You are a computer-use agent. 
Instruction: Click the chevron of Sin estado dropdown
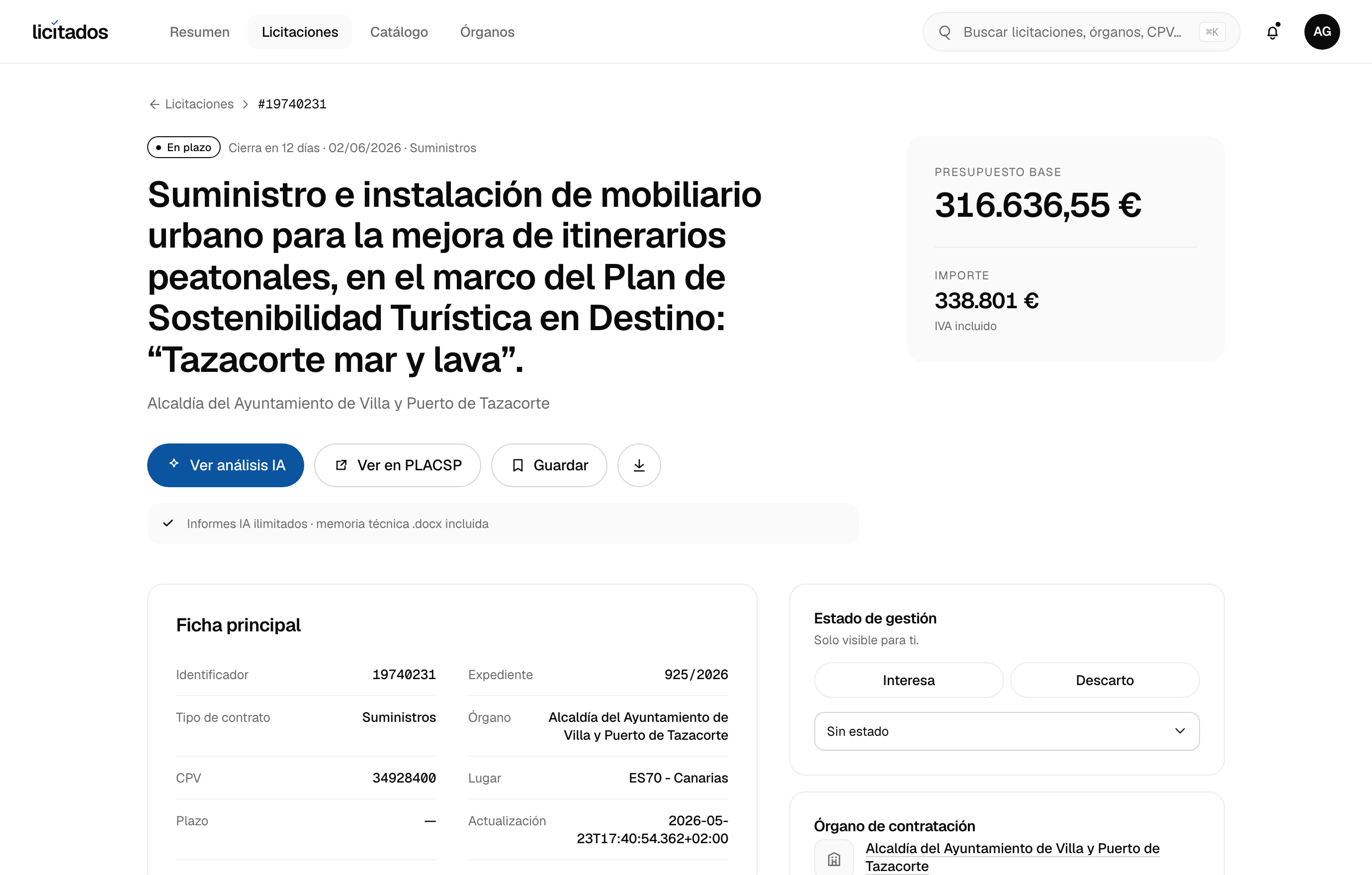1180,731
